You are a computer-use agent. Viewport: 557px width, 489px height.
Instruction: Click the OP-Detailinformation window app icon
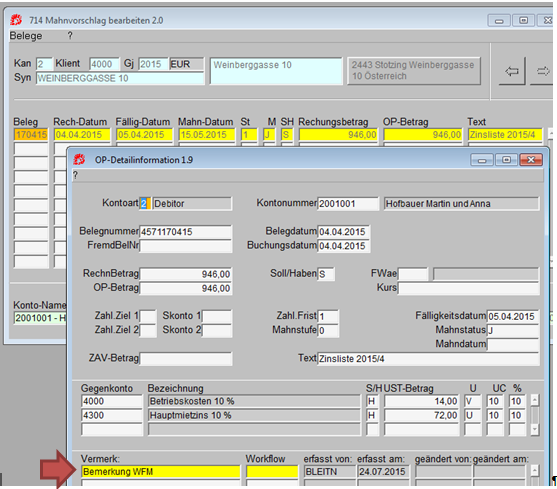79,160
